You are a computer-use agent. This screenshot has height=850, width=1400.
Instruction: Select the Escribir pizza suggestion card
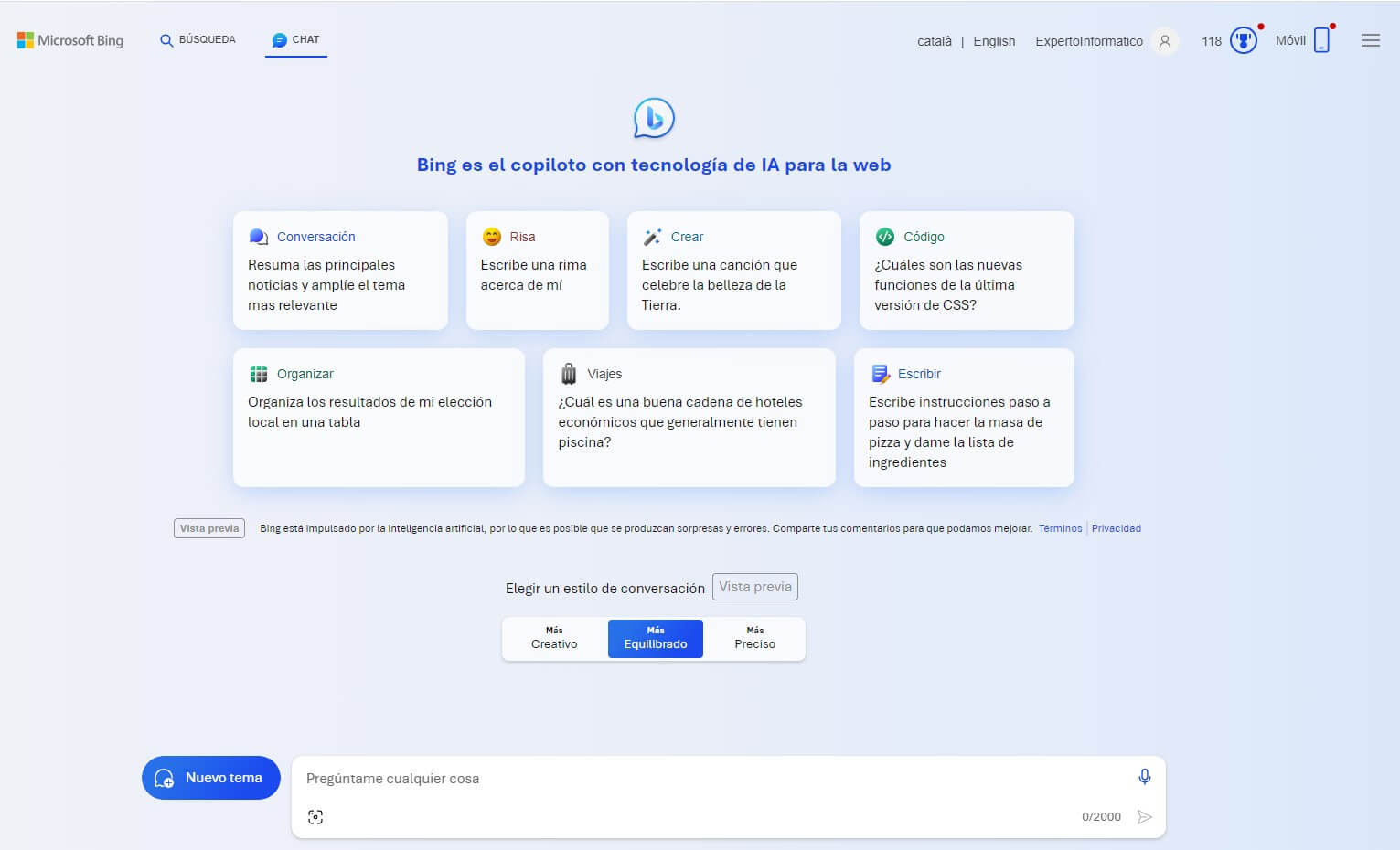[x=964, y=418]
